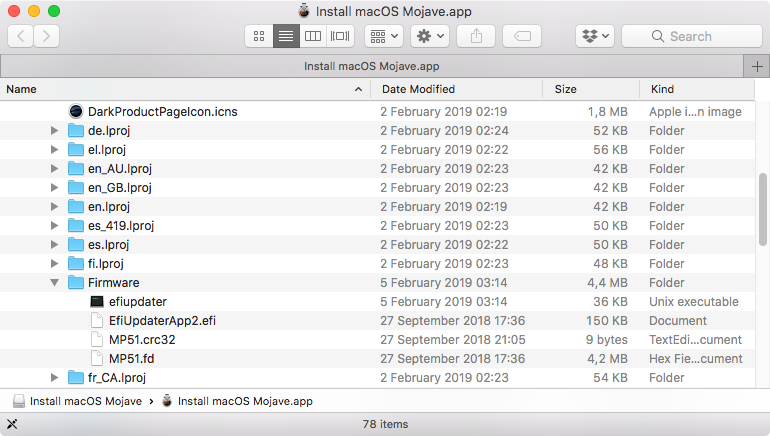Switch to list view

286,36
